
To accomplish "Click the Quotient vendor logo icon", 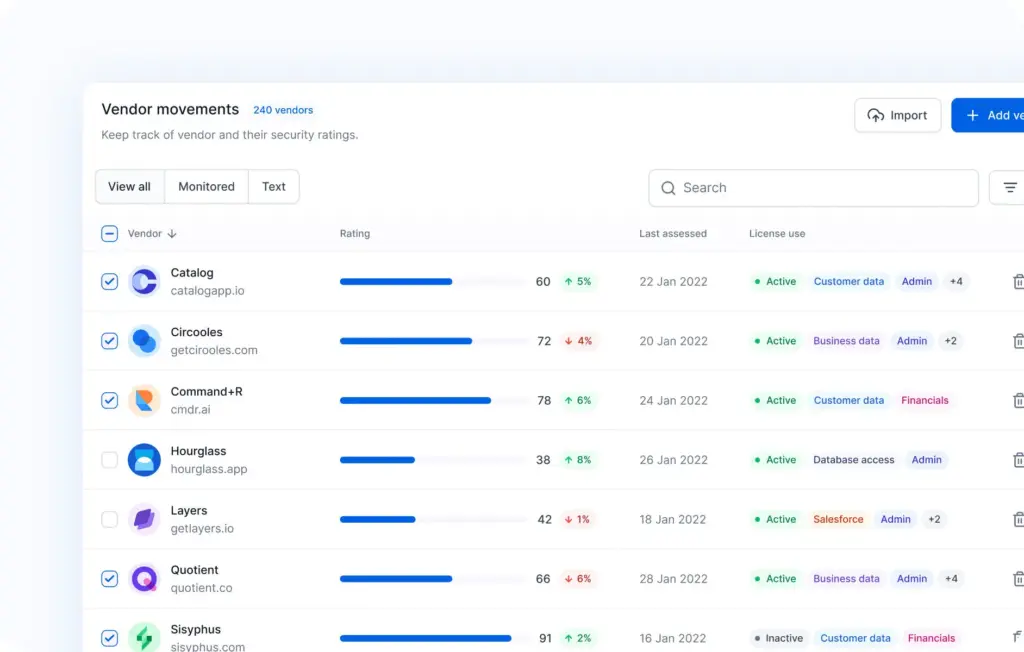I will click(x=144, y=579).
